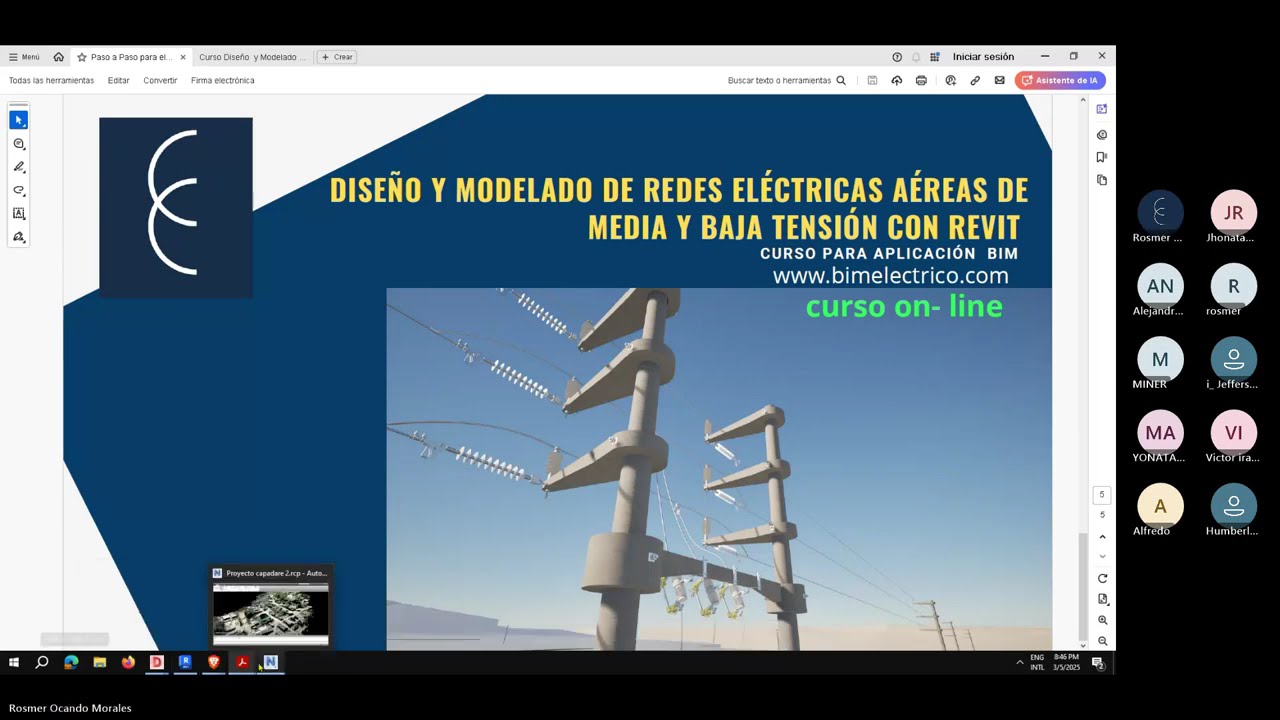Screen dimensions: 1280x720
Task: Upload file to cloud icon
Action: pyautogui.click(x=896, y=80)
